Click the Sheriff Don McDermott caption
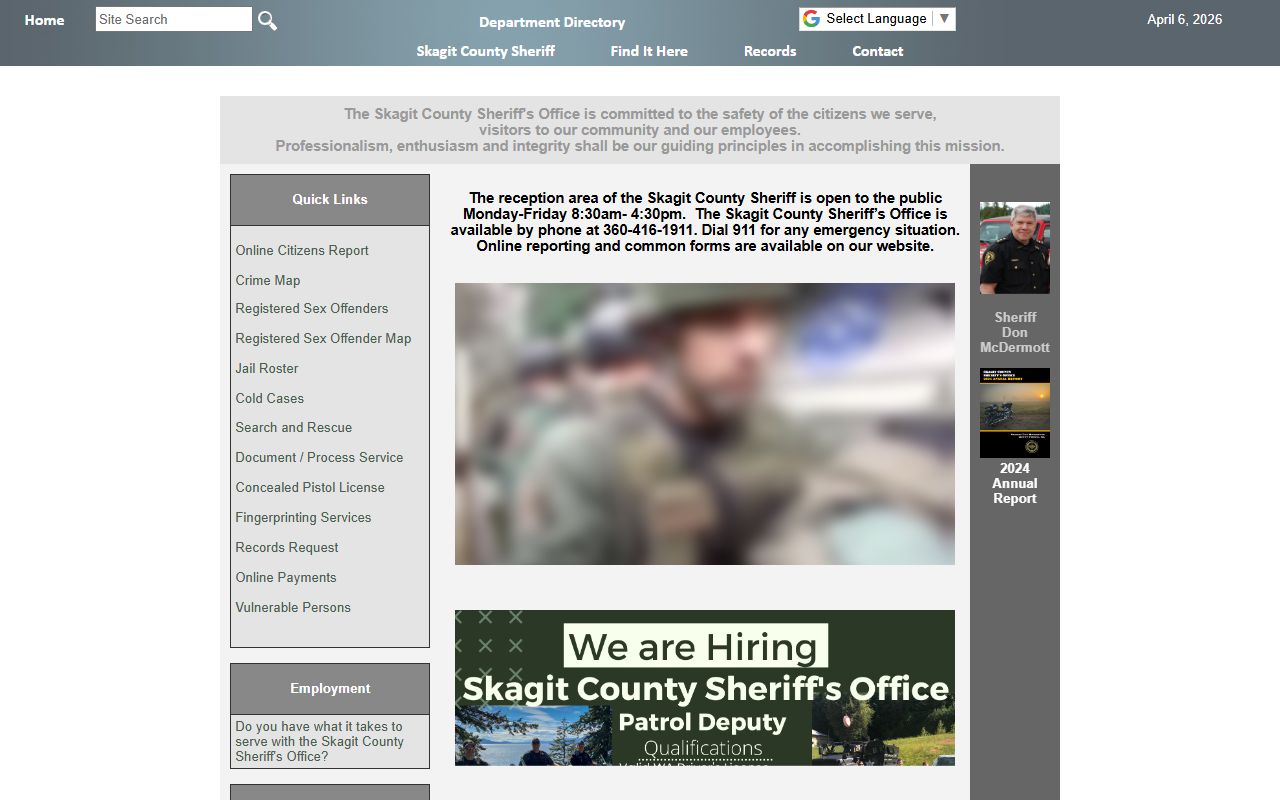 (1015, 332)
